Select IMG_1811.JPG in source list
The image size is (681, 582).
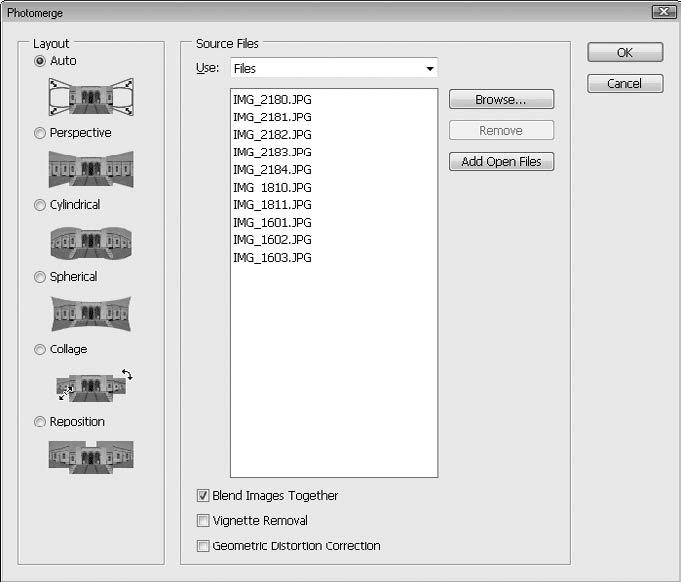point(272,205)
